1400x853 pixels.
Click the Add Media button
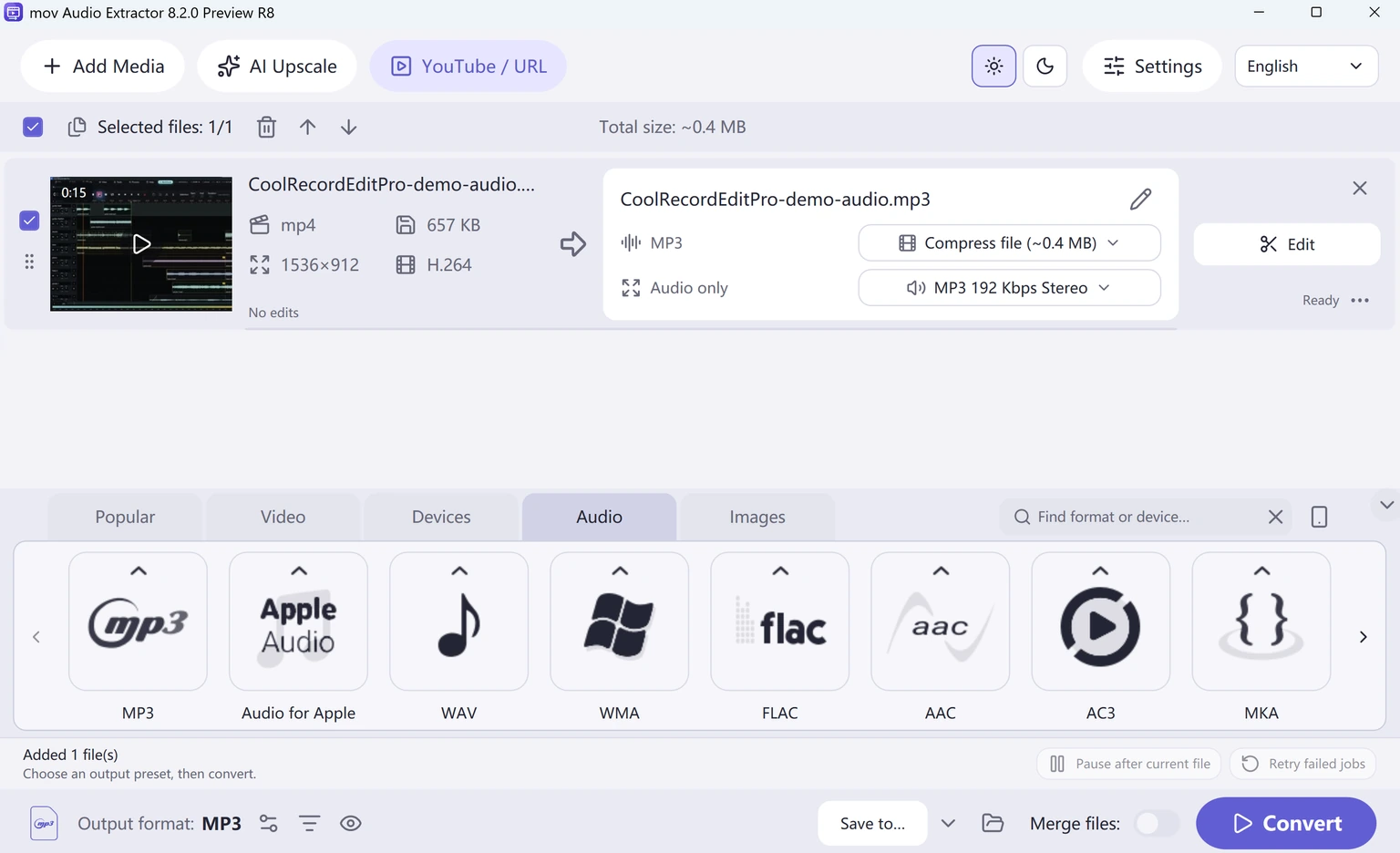(x=102, y=66)
